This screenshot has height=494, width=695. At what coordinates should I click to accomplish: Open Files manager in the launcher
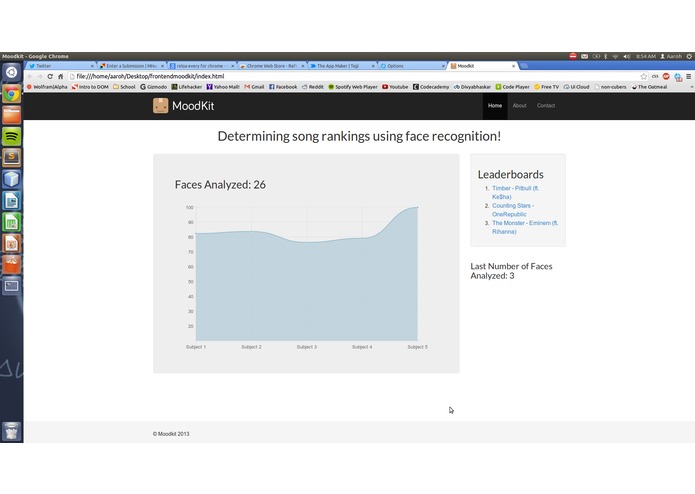(x=12, y=115)
